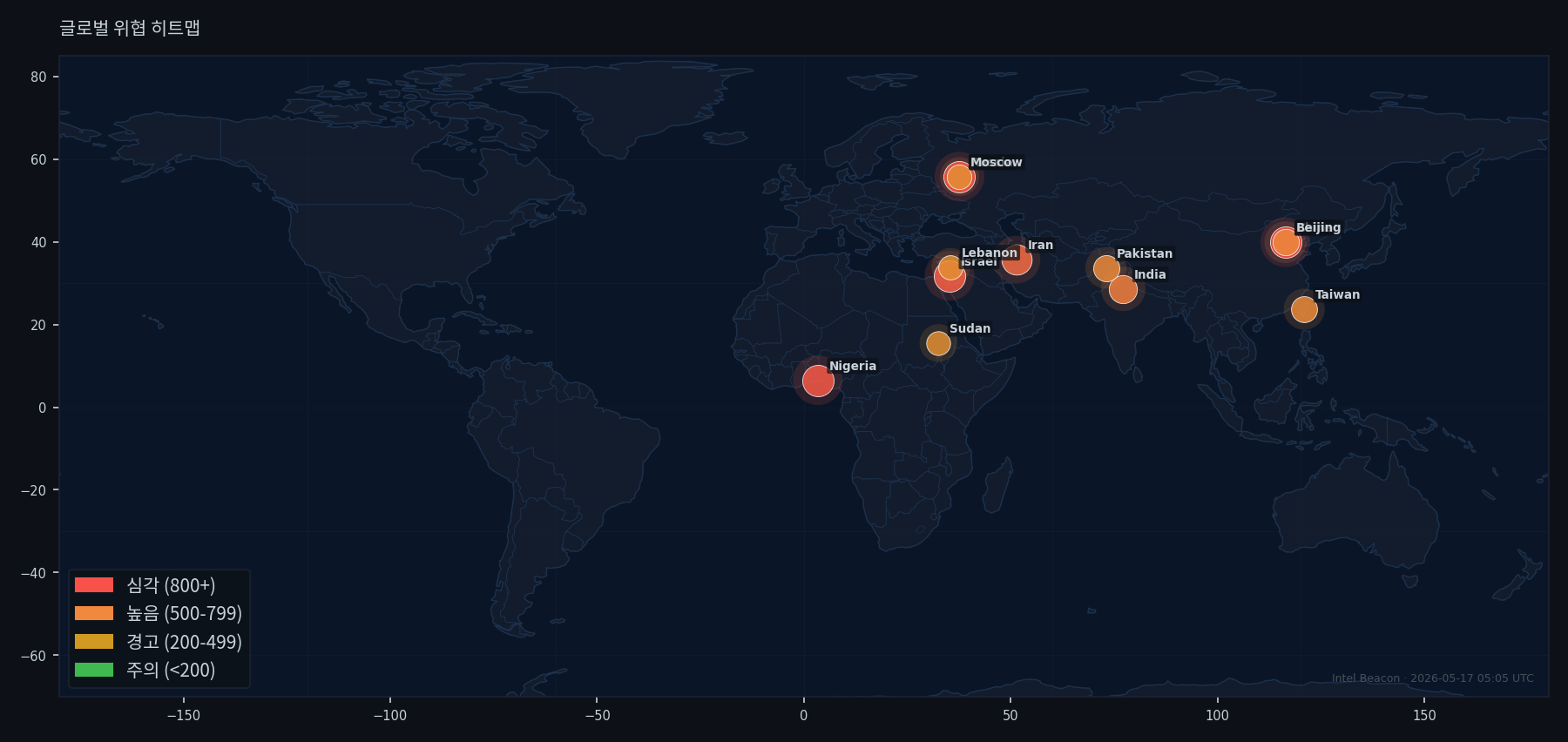
Task: Click the 심각 (800+) legend text
Action: [x=171, y=585]
